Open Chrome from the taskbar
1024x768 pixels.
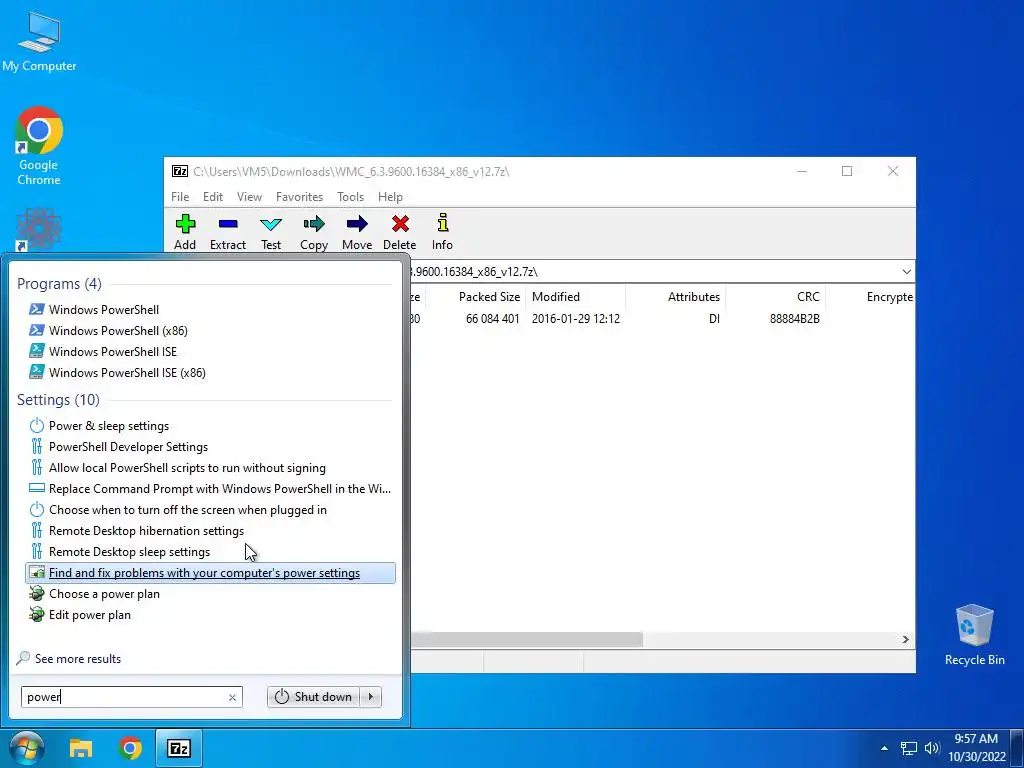[x=130, y=748]
